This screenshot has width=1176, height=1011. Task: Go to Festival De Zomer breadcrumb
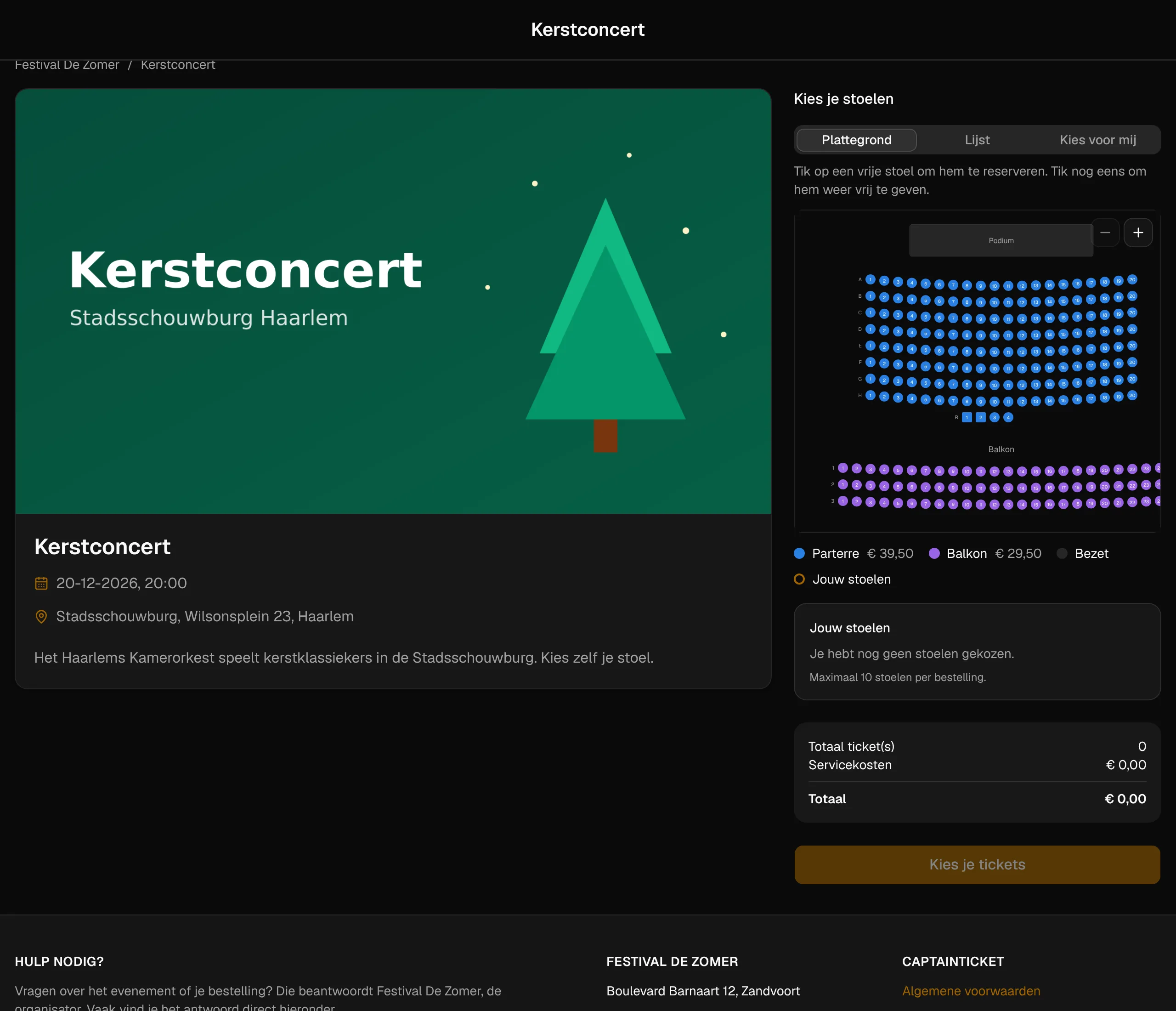pos(67,65)
